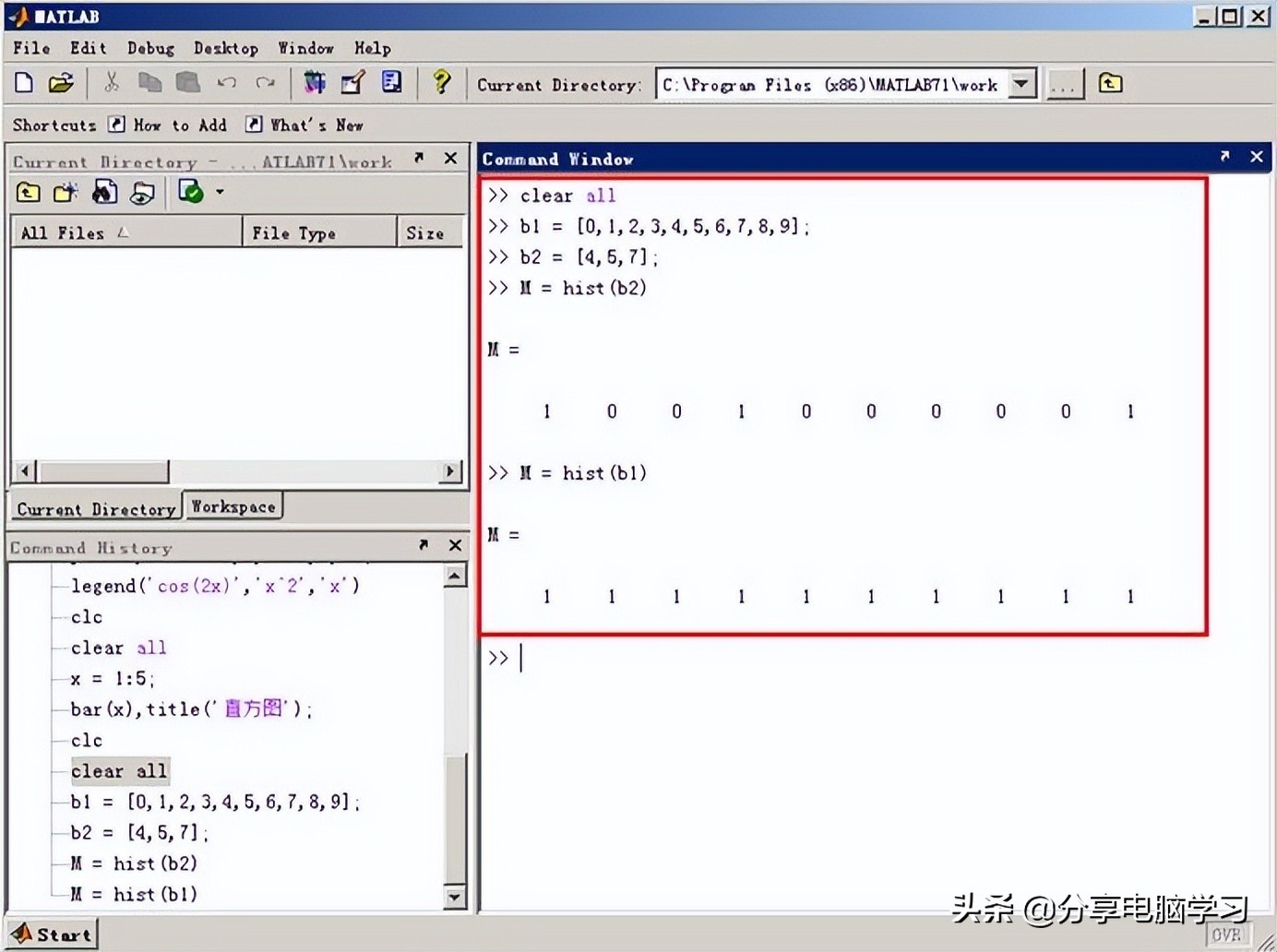Sort by File Type column header
Image resolution: width=1277 pixels, height=952 pixels.
pyautogui.click(x=319, y=232)
